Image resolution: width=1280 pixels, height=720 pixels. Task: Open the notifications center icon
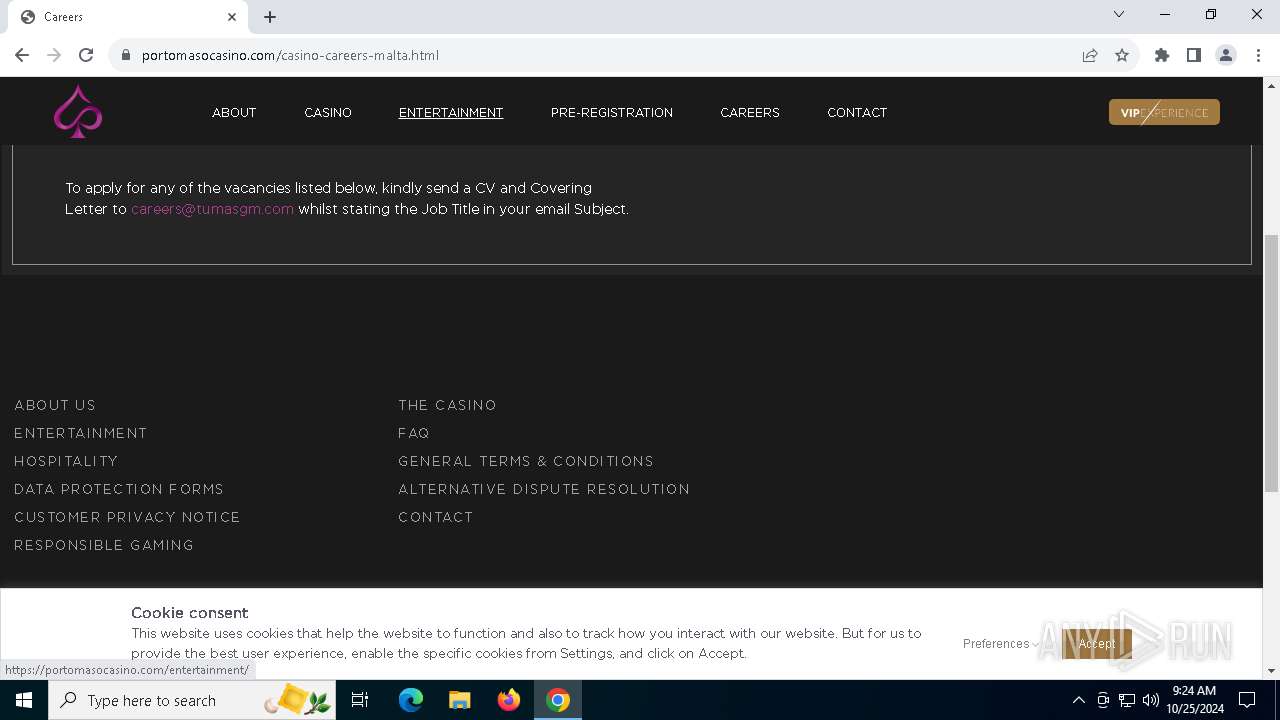[1247, 700]
